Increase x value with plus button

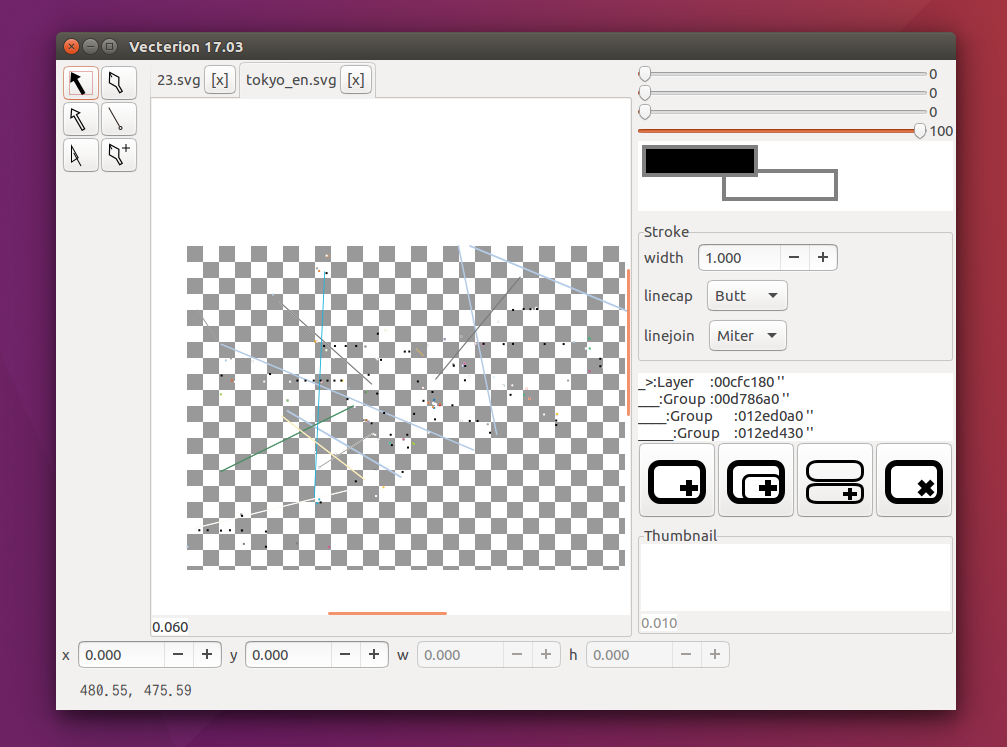(207, 655)
